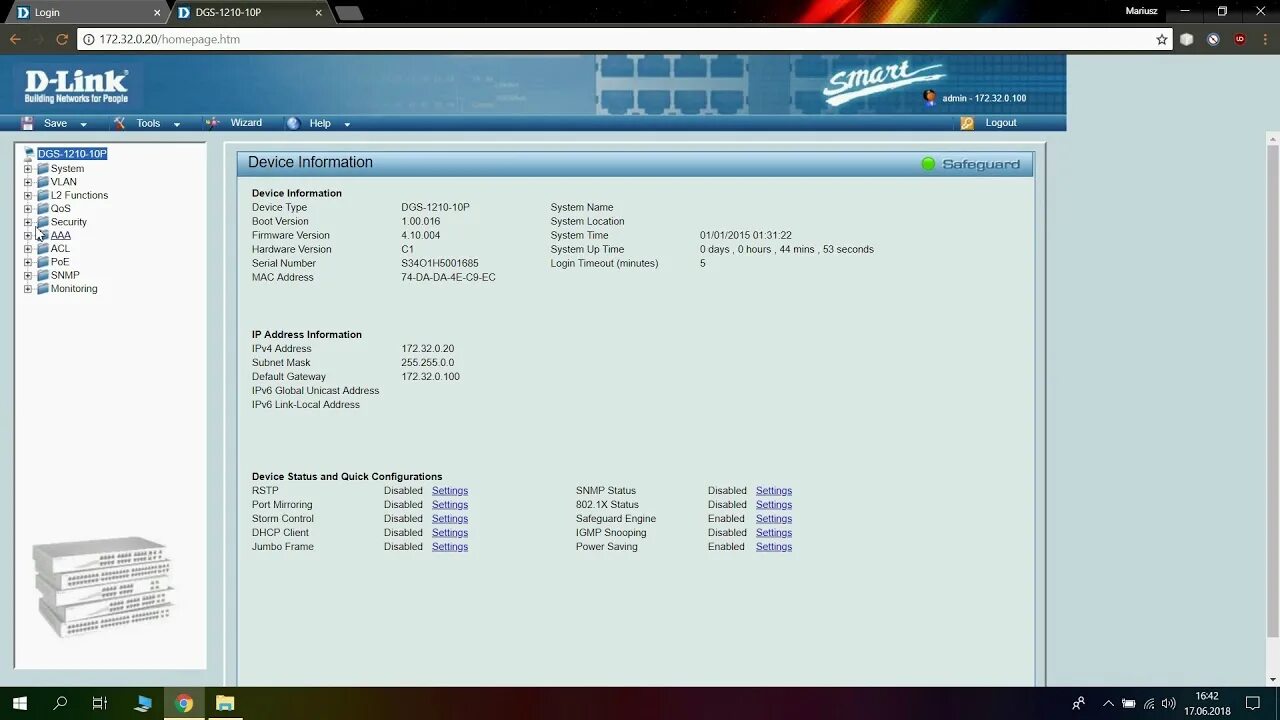The image size is (1280, 720).
Task: Click the taskbar search magnifier
Action: [x=60, y=703]
